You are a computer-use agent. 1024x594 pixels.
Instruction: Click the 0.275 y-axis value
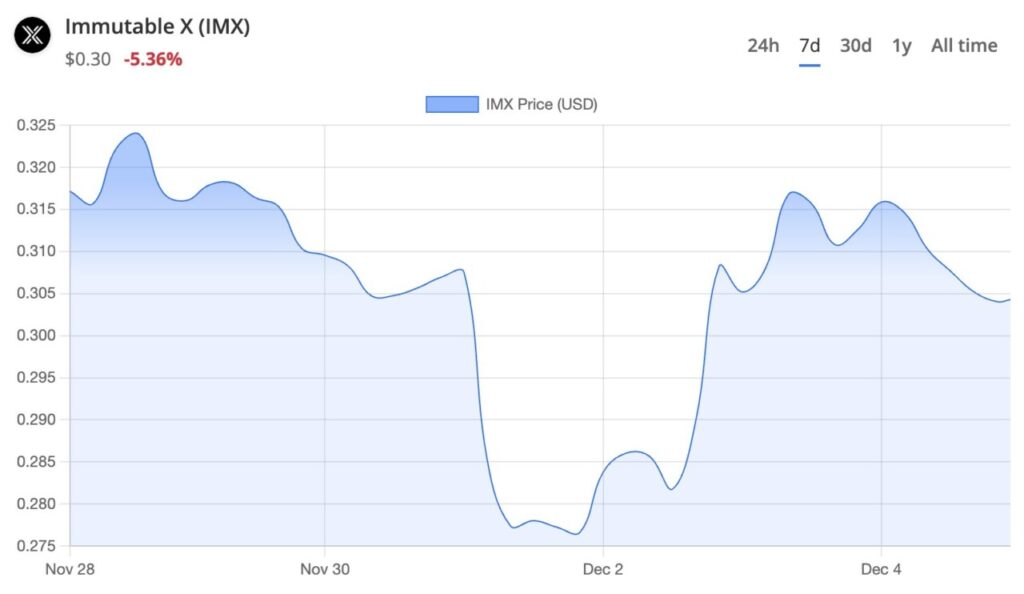pos(38,546)
